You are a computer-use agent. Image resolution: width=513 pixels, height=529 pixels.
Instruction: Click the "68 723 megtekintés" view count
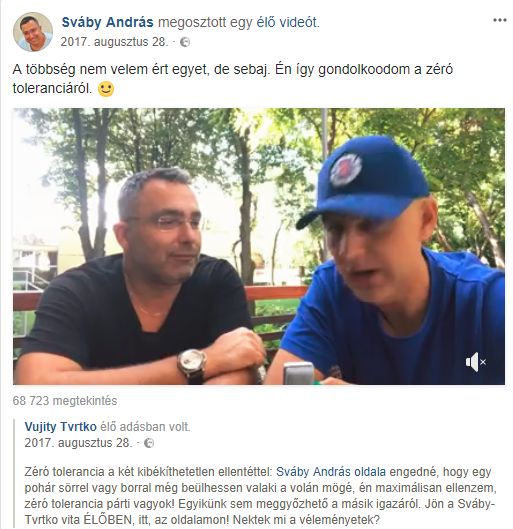click(65, 401)
